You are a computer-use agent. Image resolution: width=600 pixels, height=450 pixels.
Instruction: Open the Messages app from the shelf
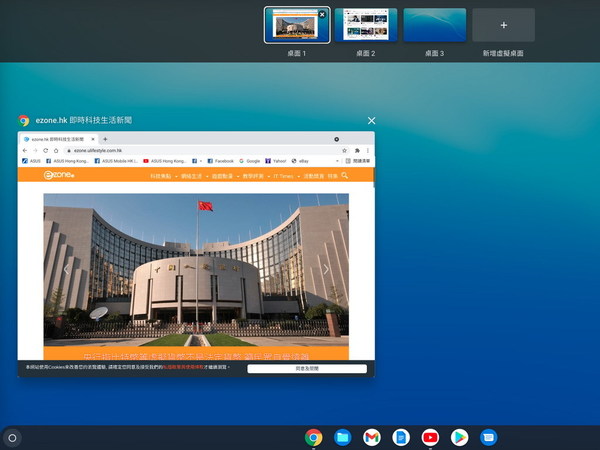(489, 437)
